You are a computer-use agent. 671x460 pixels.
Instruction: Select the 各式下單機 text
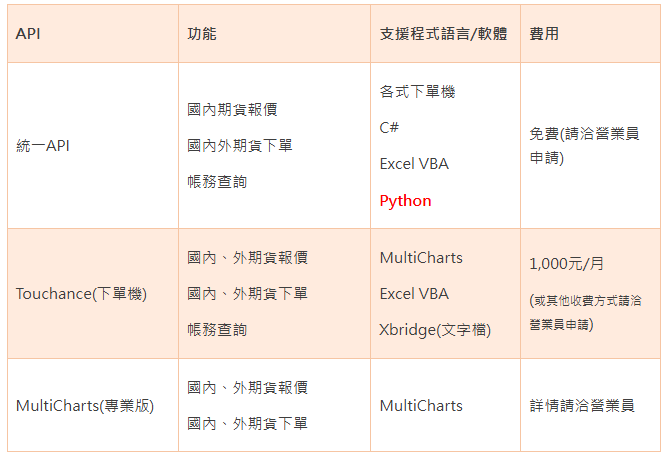click(417, 92)
